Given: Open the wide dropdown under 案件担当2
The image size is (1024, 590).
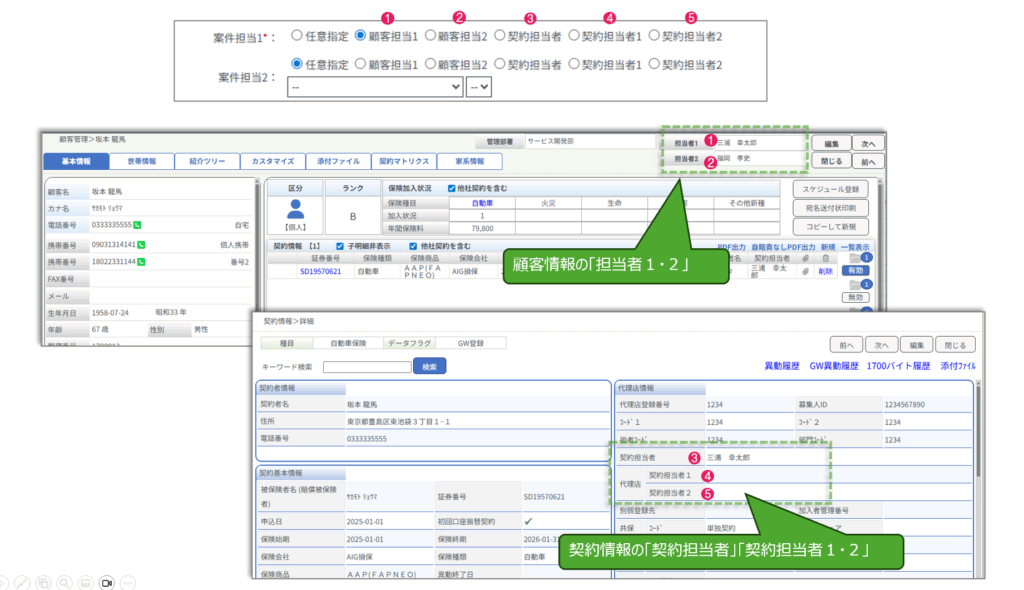Looking at the screenshot, I should point(375,87).
